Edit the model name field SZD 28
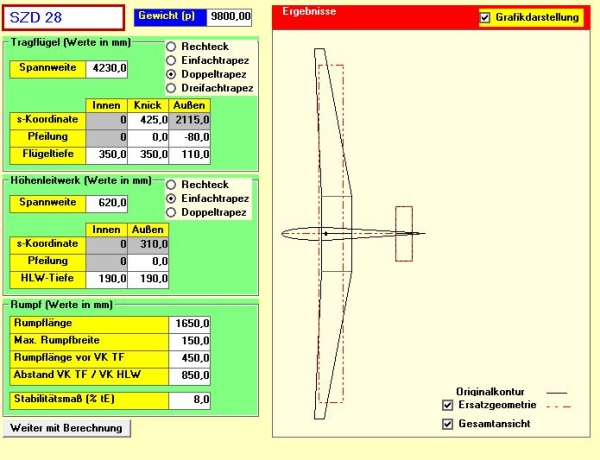Viewport: 600px width, 460px height. [63, 18]
